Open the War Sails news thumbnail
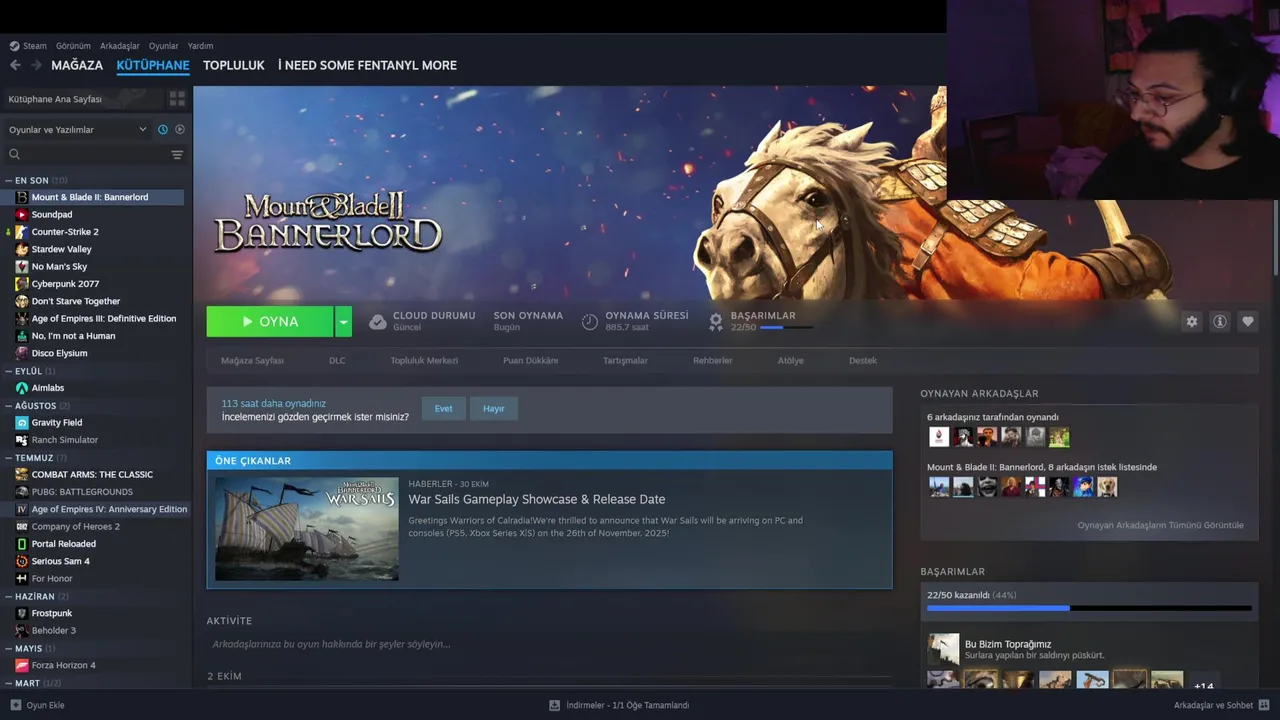The width and height of the screenshot is (1280, 720). (307, 529)
